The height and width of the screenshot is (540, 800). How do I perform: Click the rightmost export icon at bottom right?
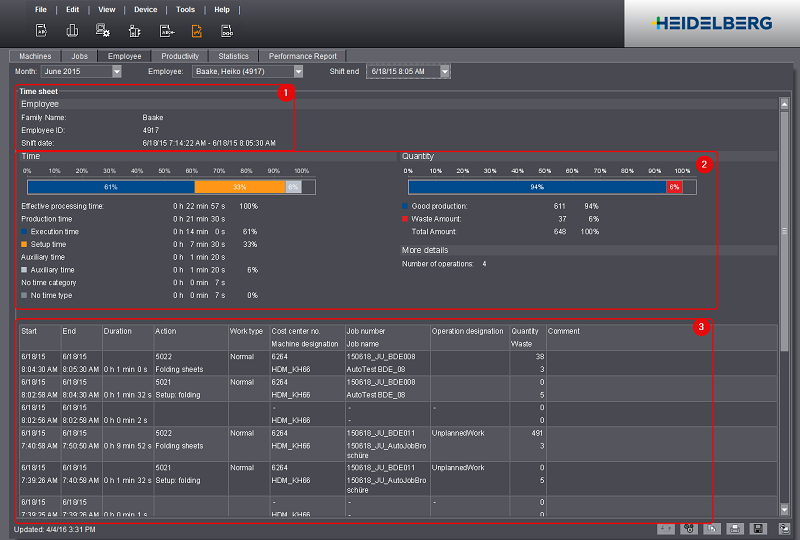click(784, 528)
